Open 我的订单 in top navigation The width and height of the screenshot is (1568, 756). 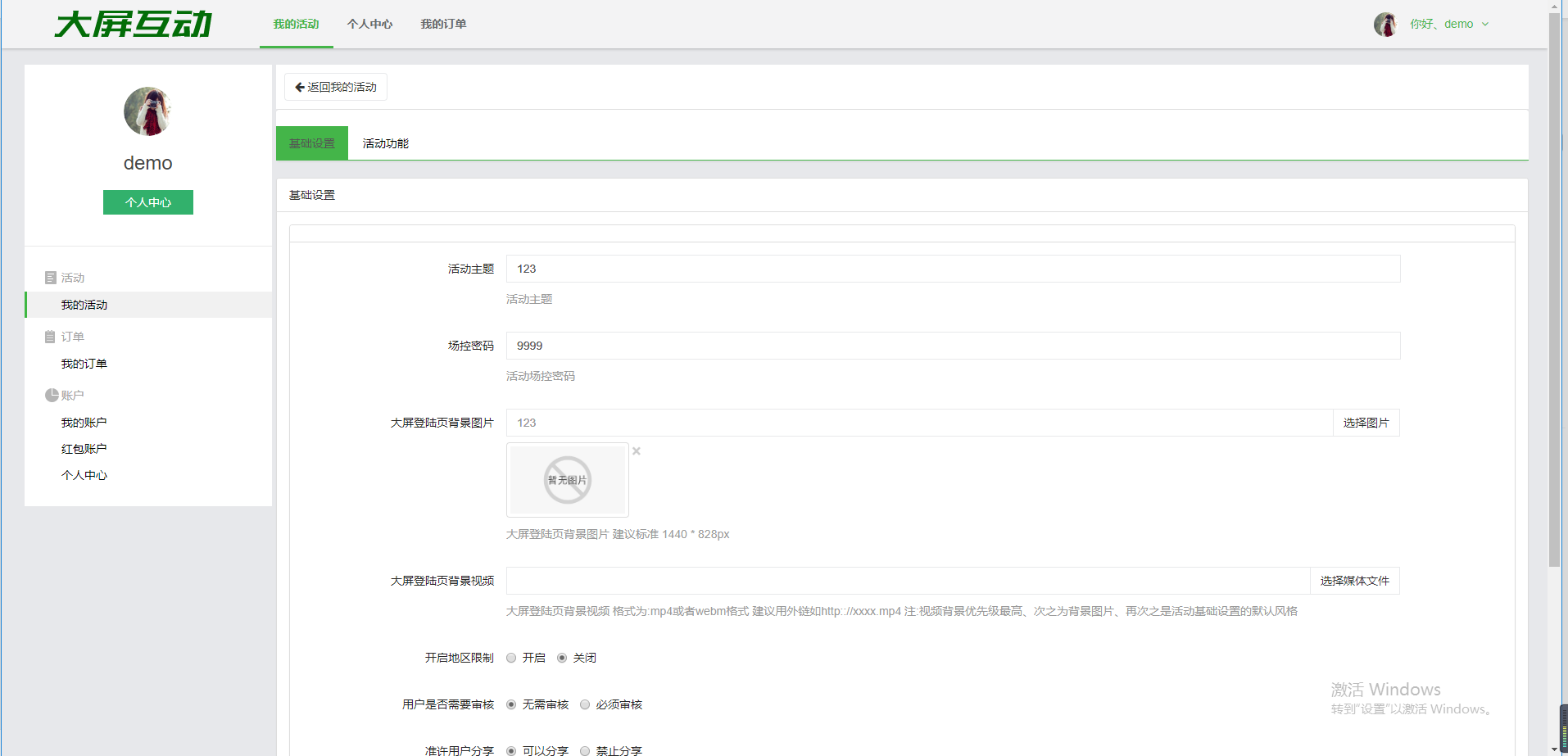pos(443,25)
